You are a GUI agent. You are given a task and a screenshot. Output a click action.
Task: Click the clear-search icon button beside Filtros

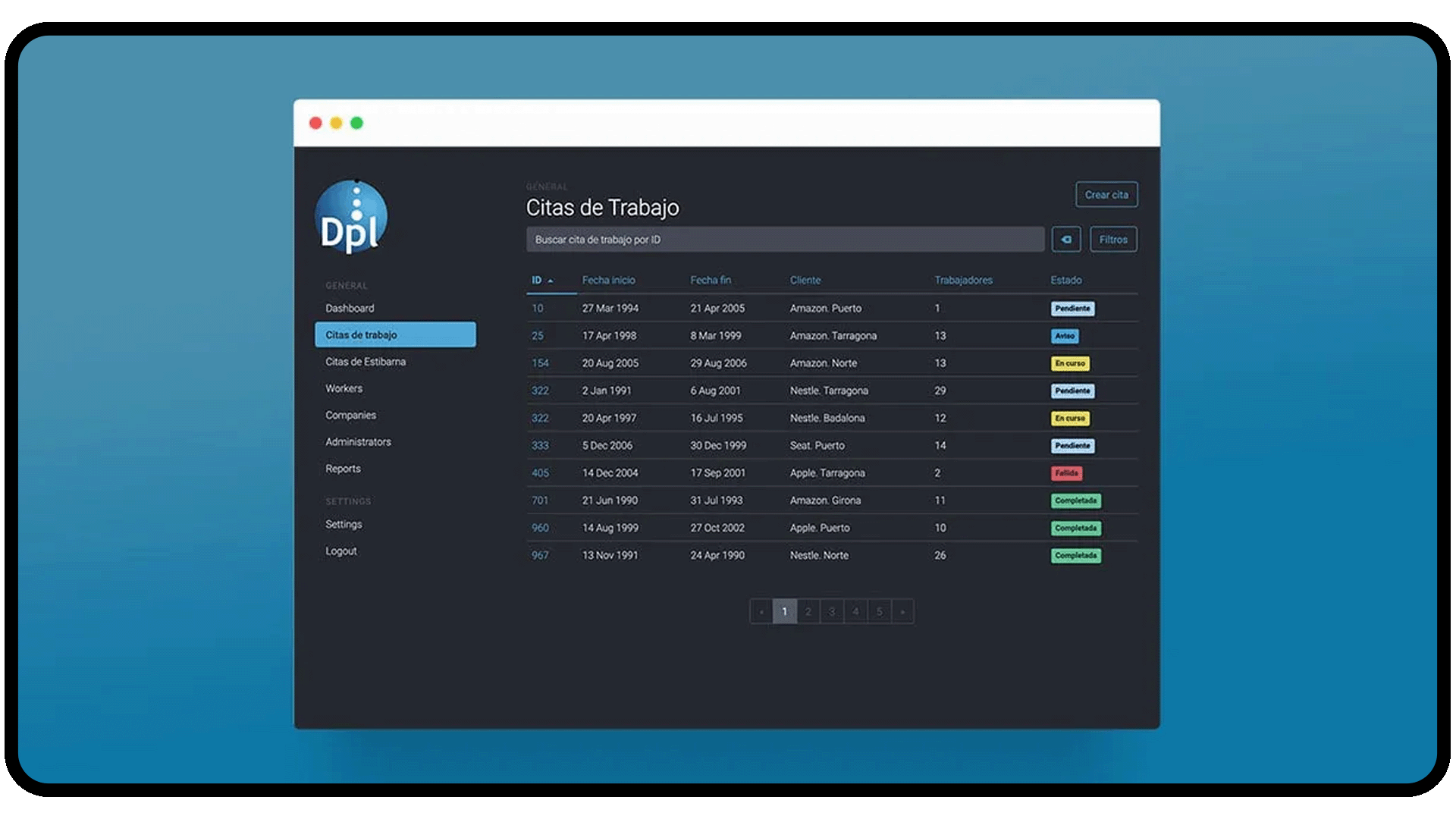[1066, 240]
